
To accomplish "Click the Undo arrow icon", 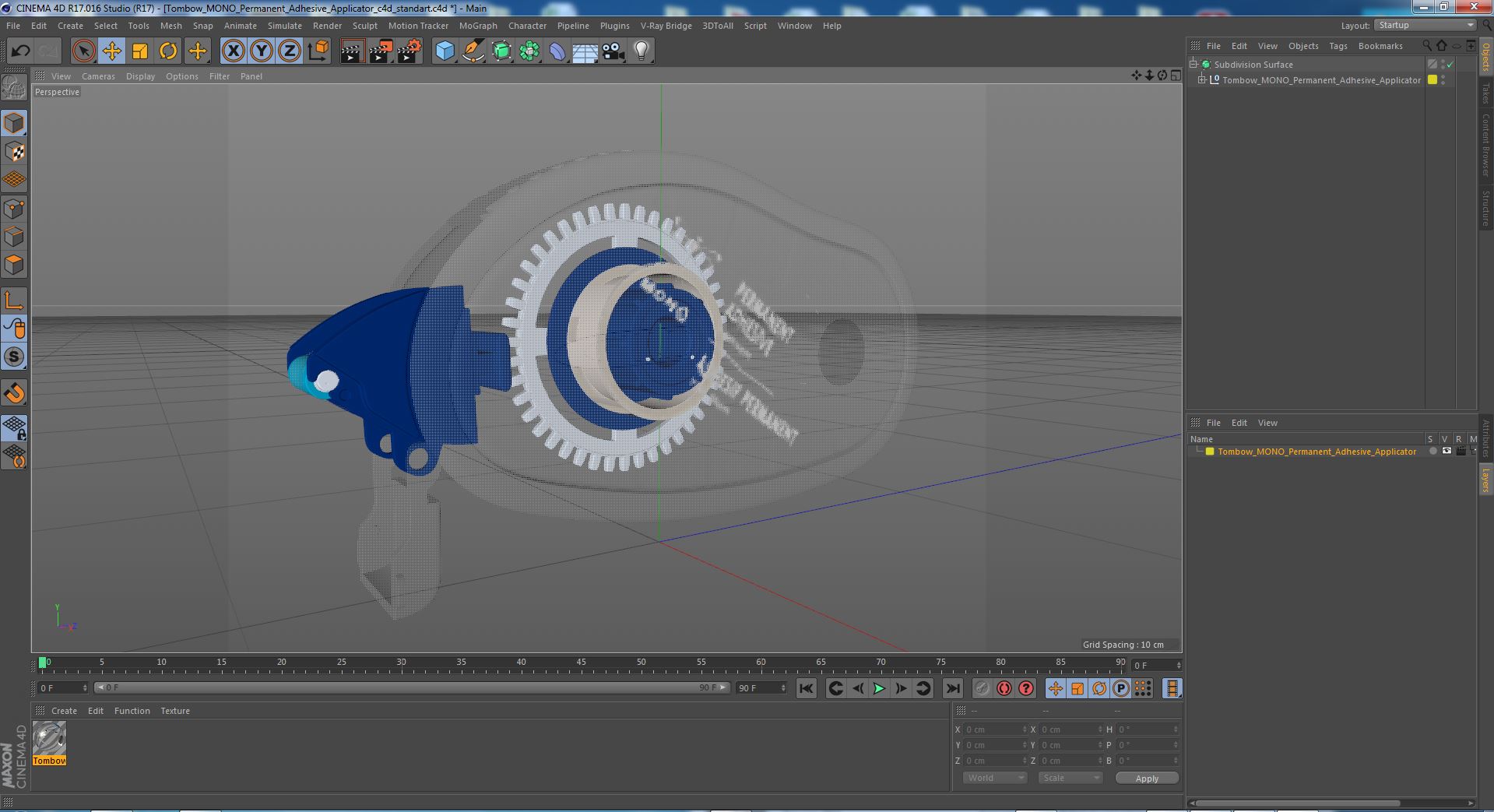I will pos(20,51).
